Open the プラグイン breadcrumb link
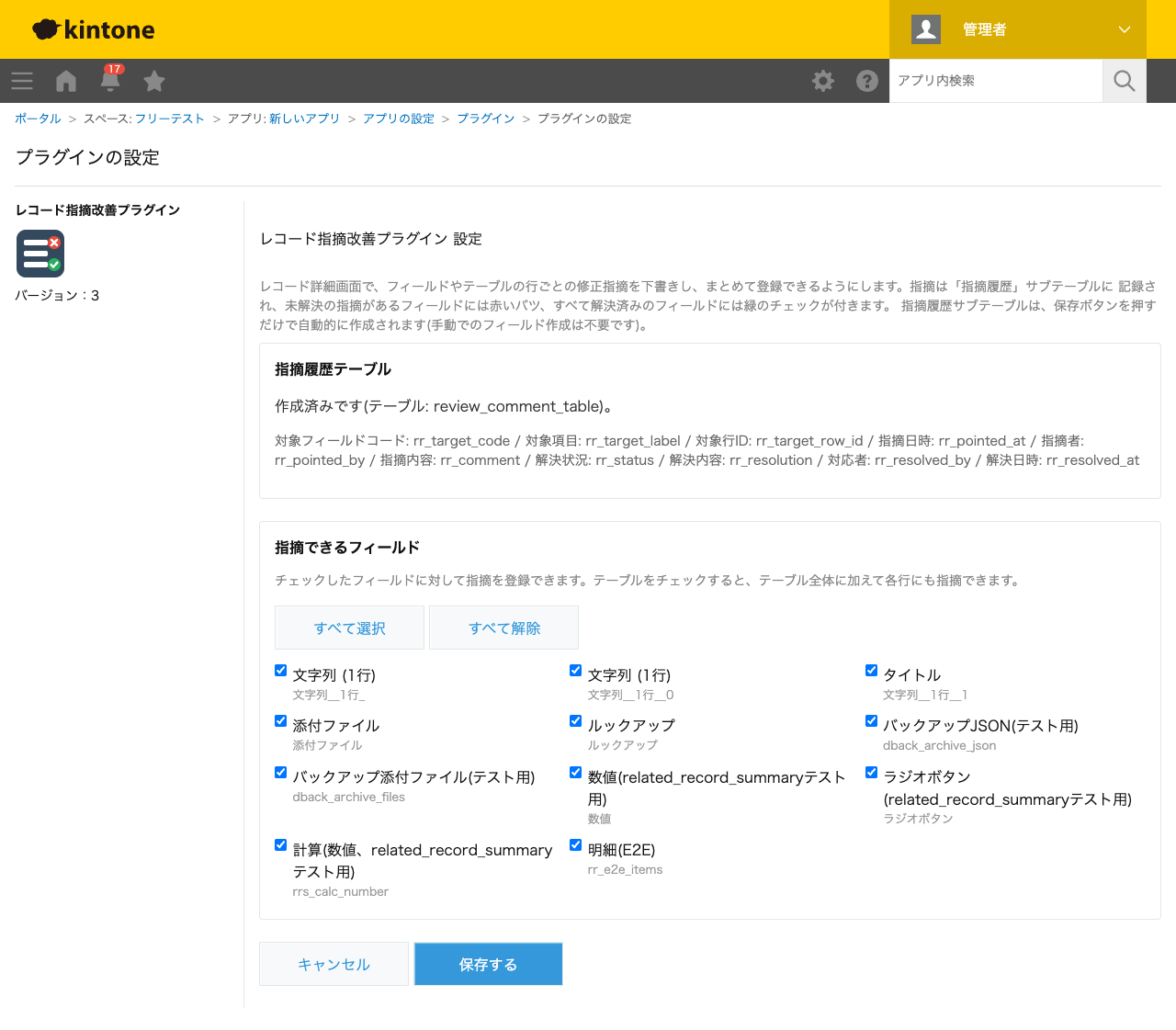The height and width of the screenshot is (1030, 1176). (x=486, y=119)
